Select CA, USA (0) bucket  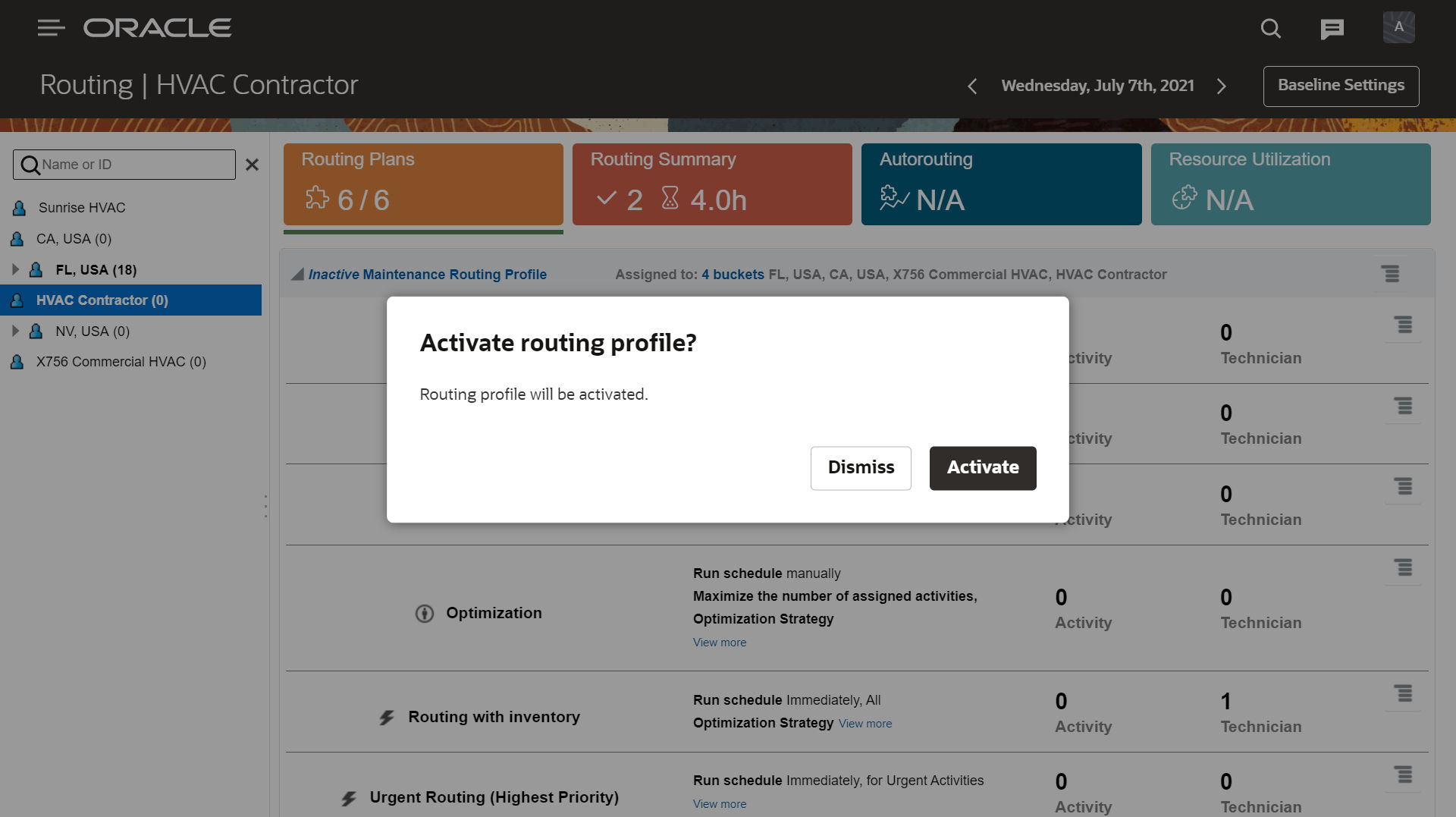point(74,239)
